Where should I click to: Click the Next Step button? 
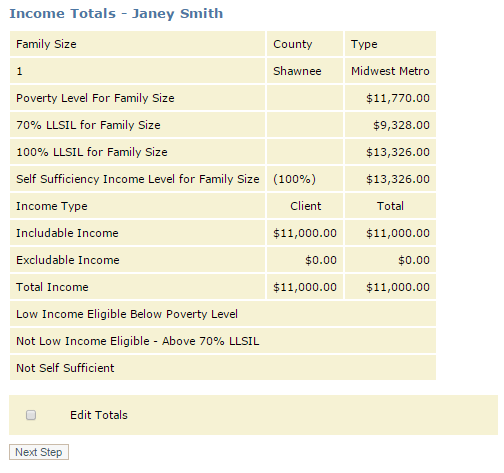[x=39, y=452]
